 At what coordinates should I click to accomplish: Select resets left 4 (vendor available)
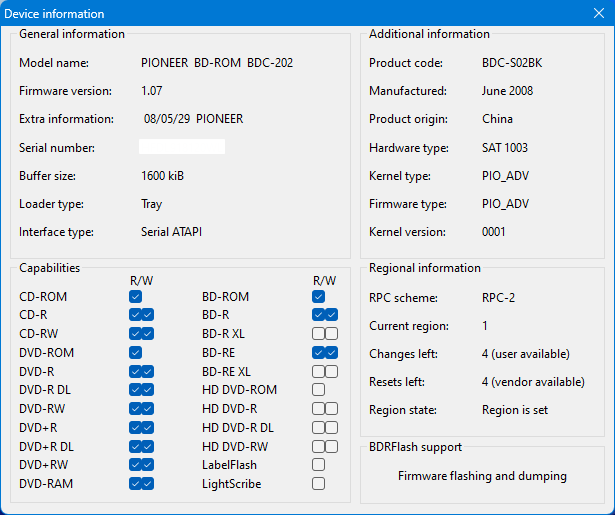[533, 382]
